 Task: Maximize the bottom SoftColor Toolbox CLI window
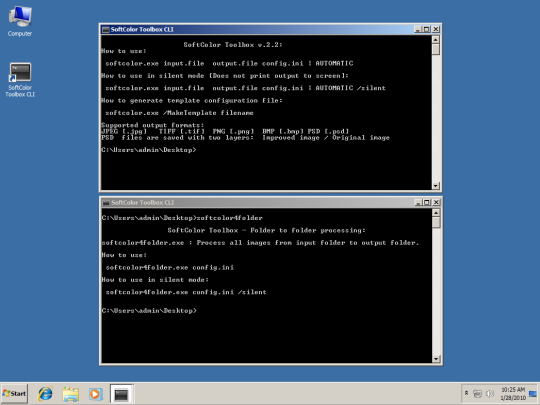(427, 202)
